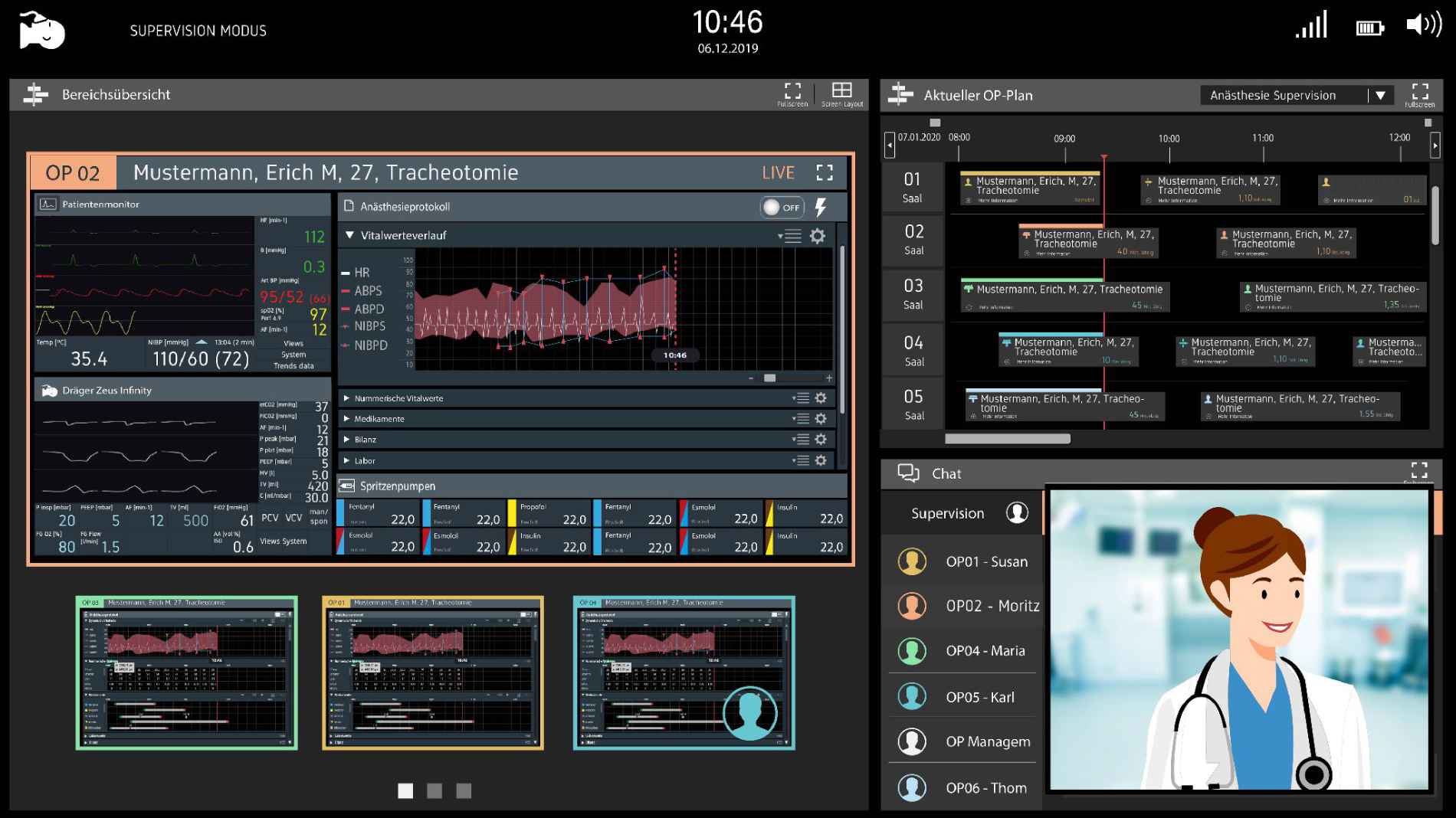Image resolution: width=1456 pixels, height=818 pixels.
Task: Click the PCV ventilation mode button
Action: pyautogui.click(x=270, y=518)
